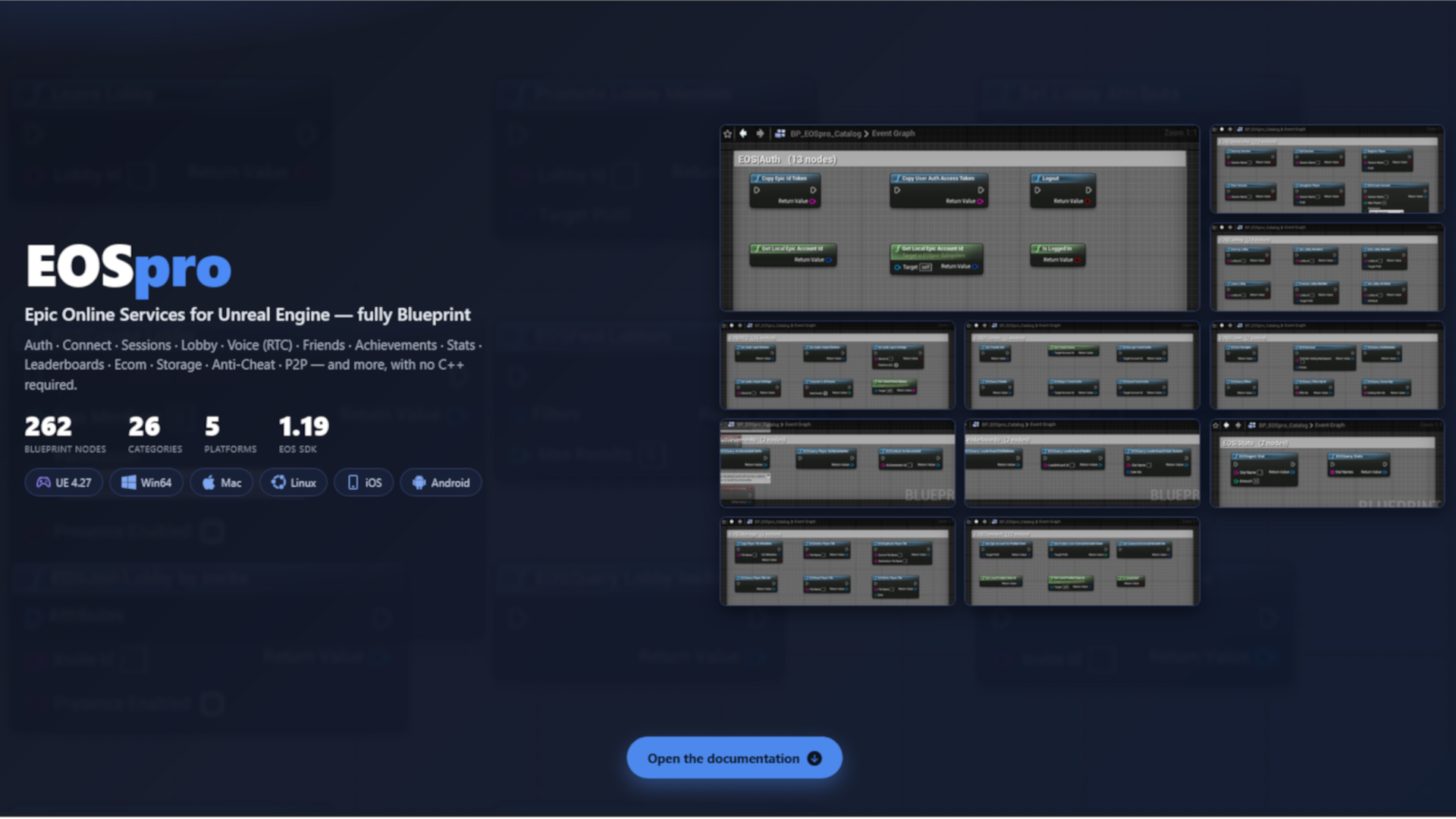Select EOSQuery Stats node in Stats thumbnail
1456x819 pixels.
coord(1358,464)
